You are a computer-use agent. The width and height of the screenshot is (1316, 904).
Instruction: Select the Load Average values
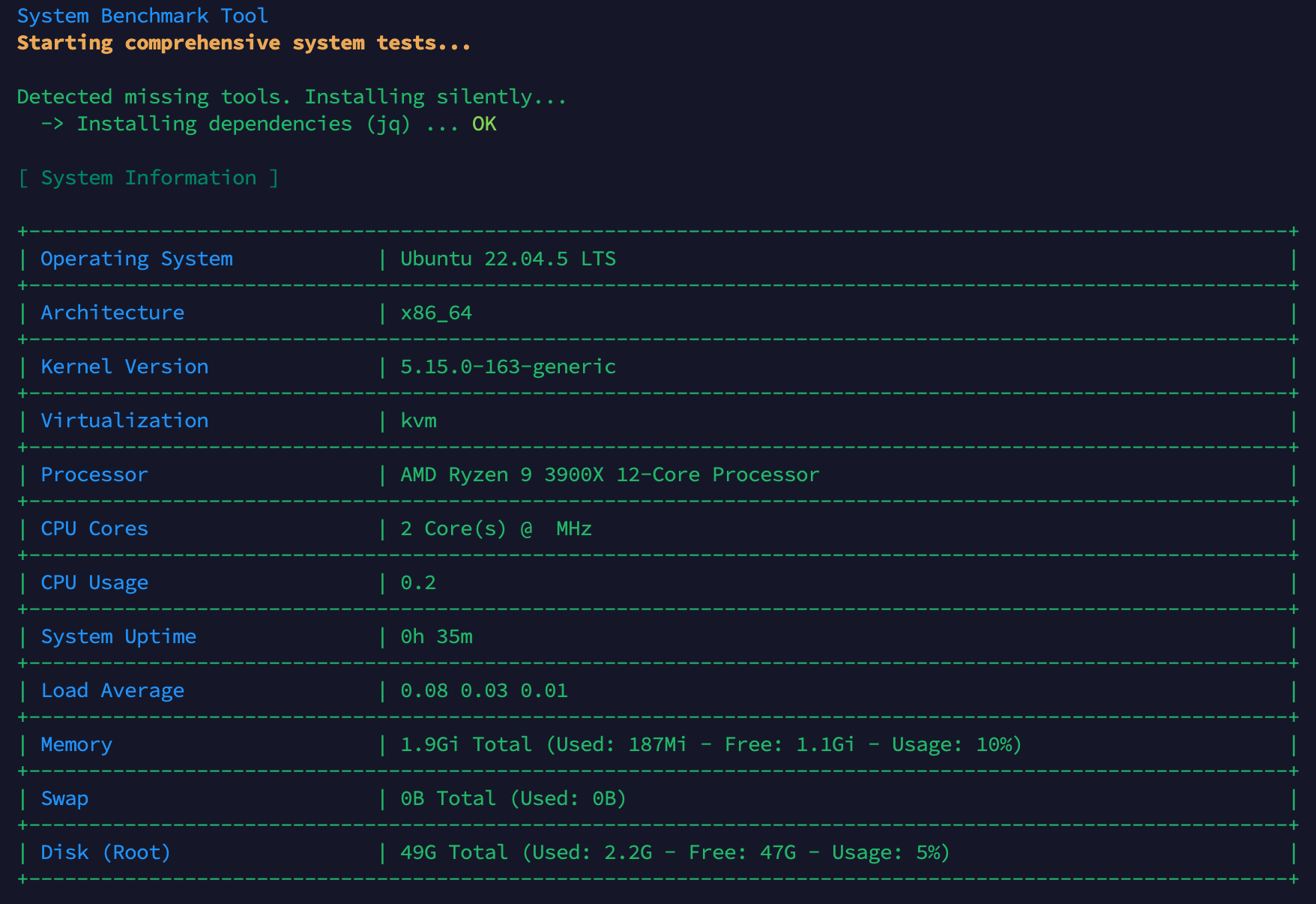tap(483, 690)
